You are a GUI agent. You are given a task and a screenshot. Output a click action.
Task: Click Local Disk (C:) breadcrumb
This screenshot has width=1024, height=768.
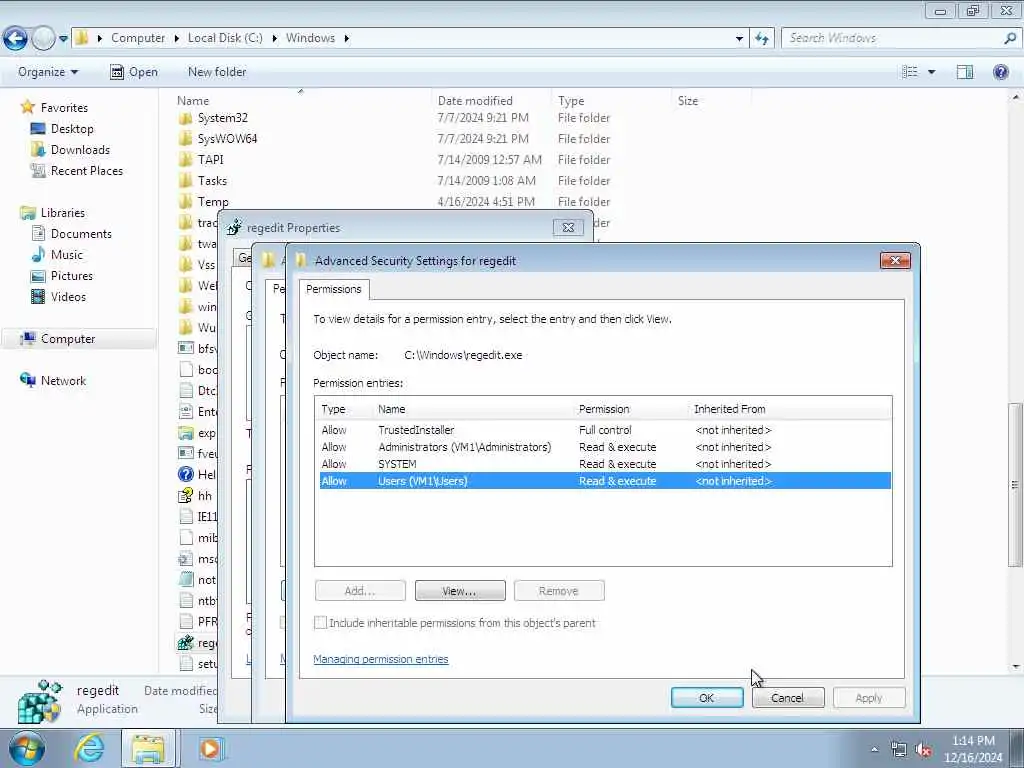(225, 38)
